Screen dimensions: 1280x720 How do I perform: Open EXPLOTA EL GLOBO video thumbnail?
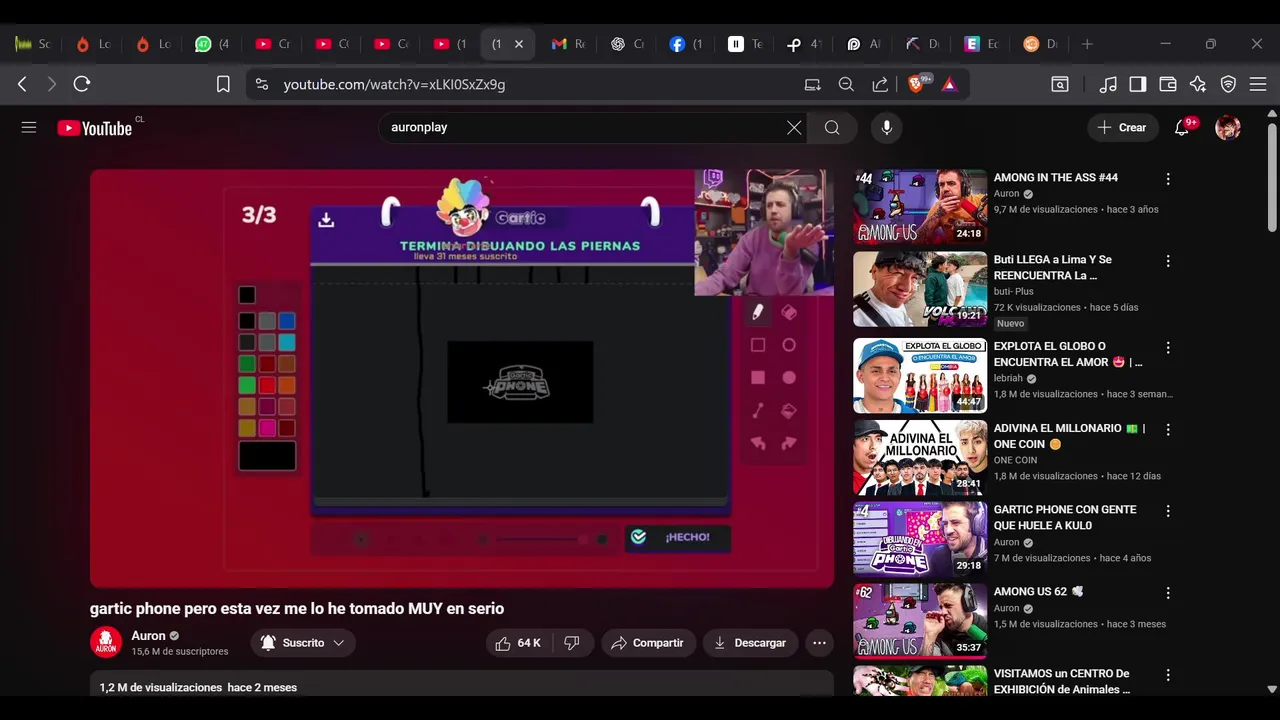click(920, 375)
